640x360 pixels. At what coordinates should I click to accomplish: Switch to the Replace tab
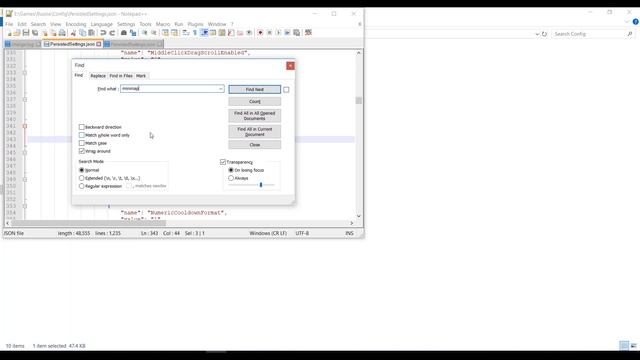(x=98, y=76)
